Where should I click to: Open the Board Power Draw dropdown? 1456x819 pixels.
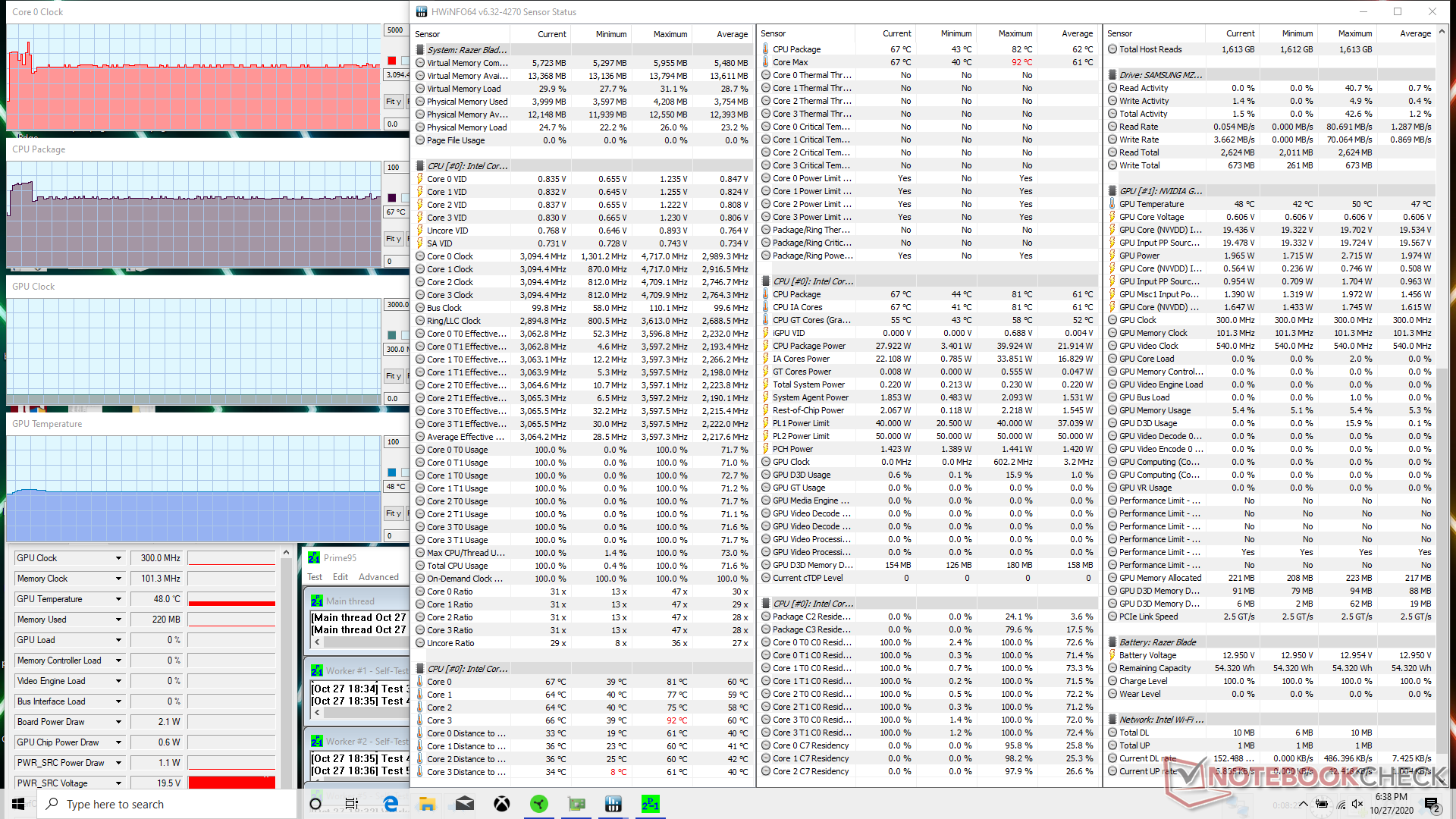(x=118, y=722)
